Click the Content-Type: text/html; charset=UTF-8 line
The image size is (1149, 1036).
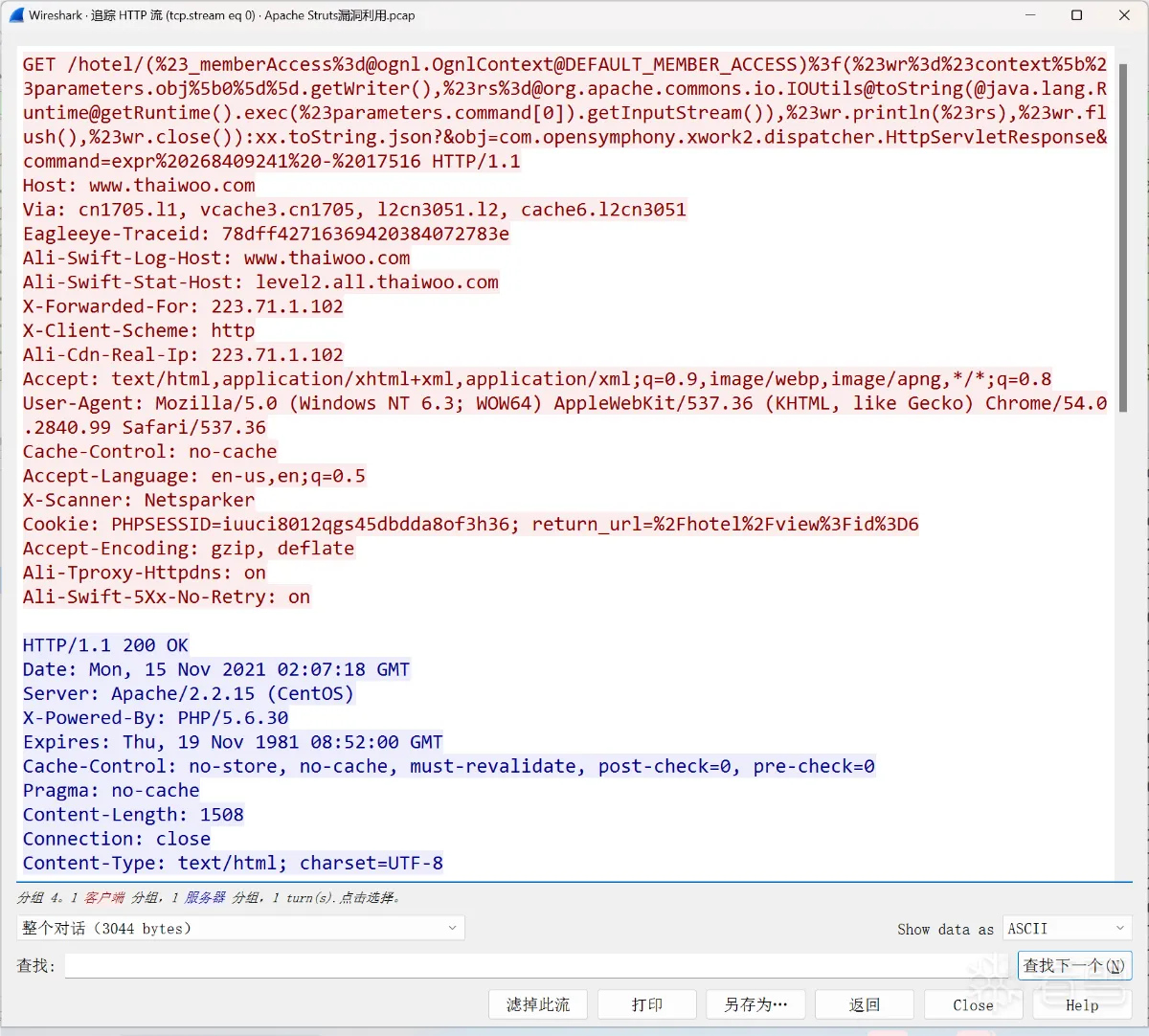(x=233, y=863)
